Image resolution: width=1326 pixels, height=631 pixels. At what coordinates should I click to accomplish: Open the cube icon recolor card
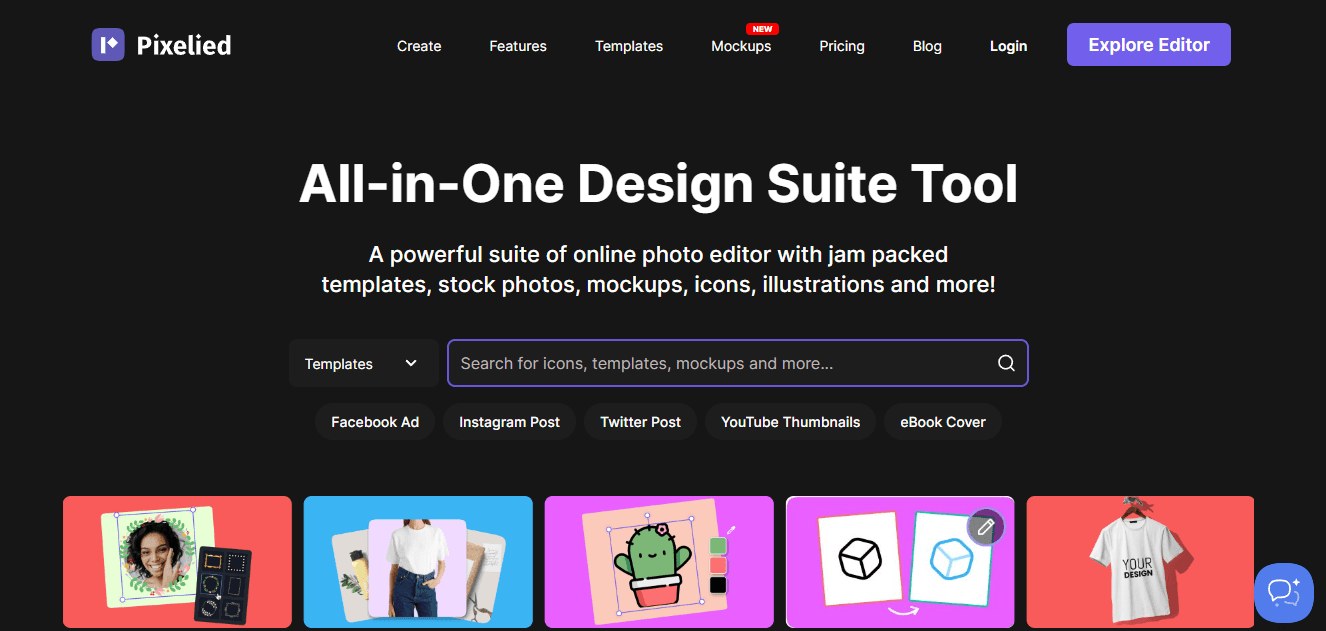(900, 562)
